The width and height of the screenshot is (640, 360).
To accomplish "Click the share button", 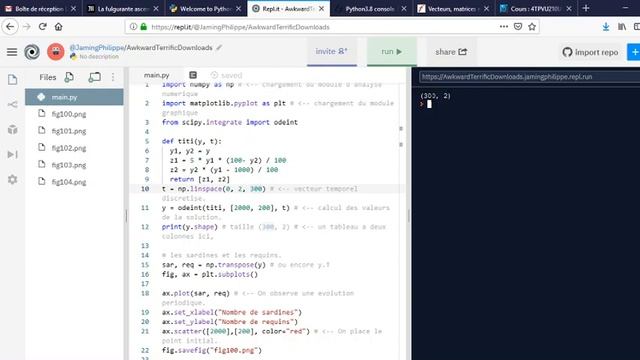I will click(451, 52).
